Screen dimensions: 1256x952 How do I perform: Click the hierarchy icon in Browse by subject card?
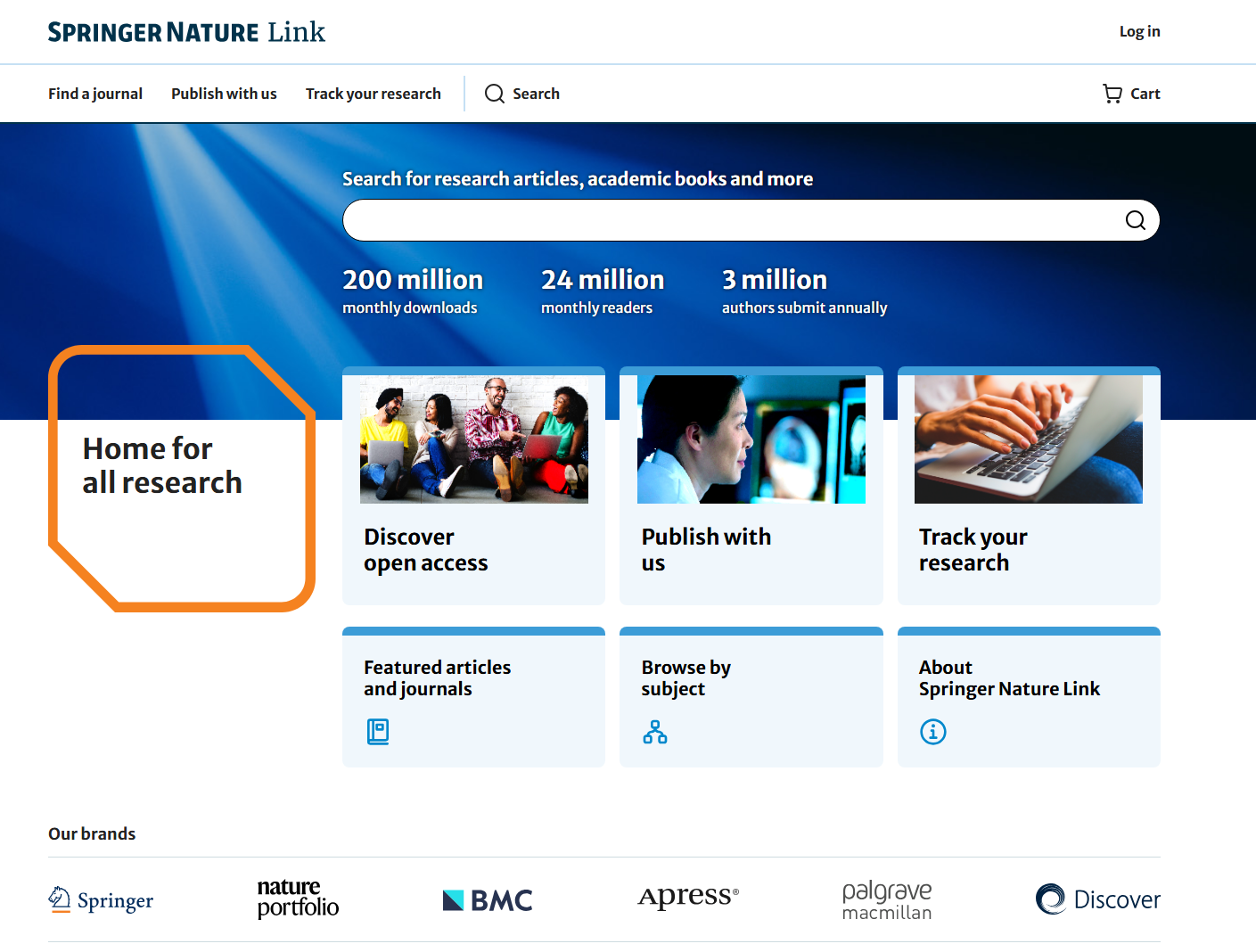(655, 731)
